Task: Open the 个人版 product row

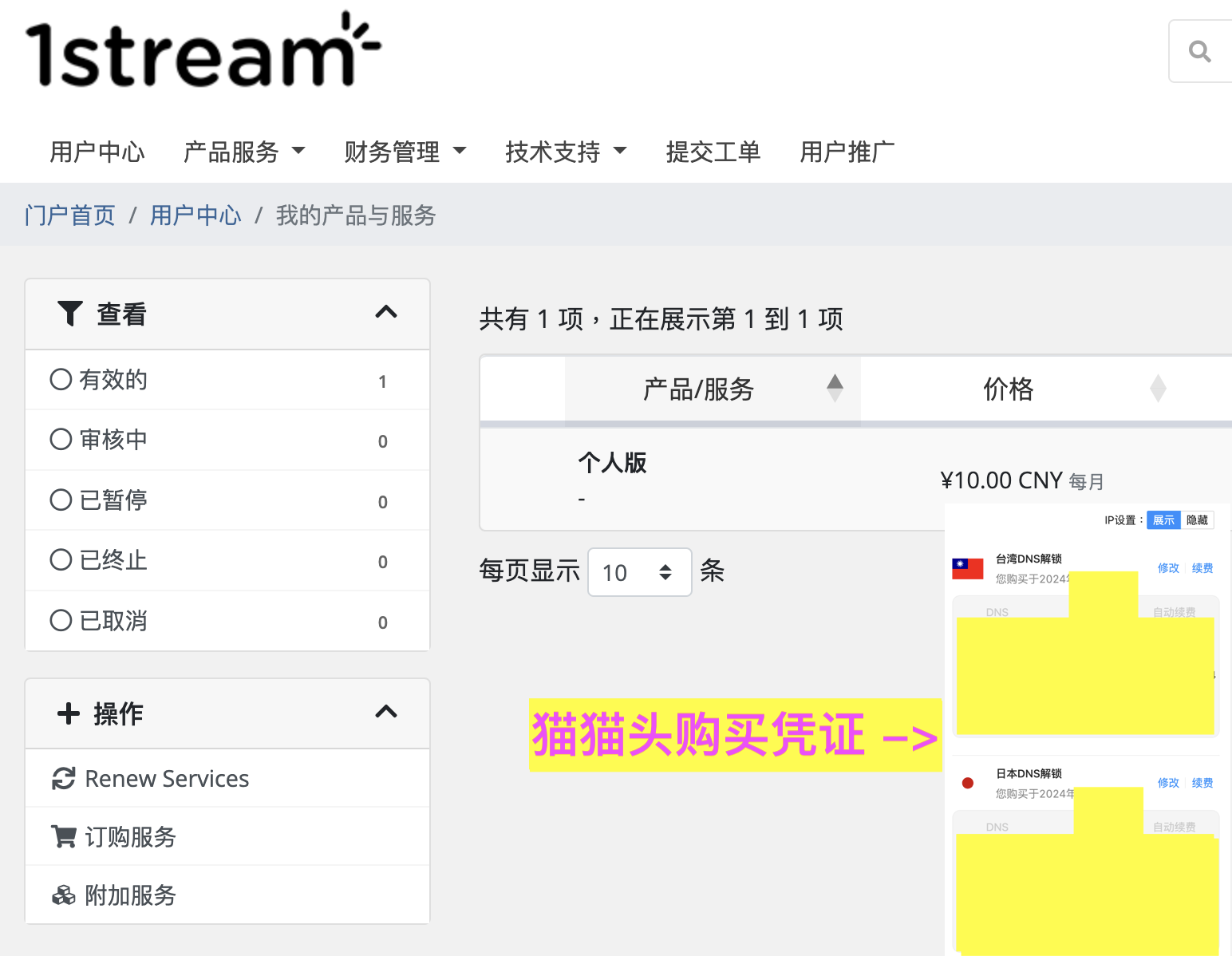Action: coord(612,462)
